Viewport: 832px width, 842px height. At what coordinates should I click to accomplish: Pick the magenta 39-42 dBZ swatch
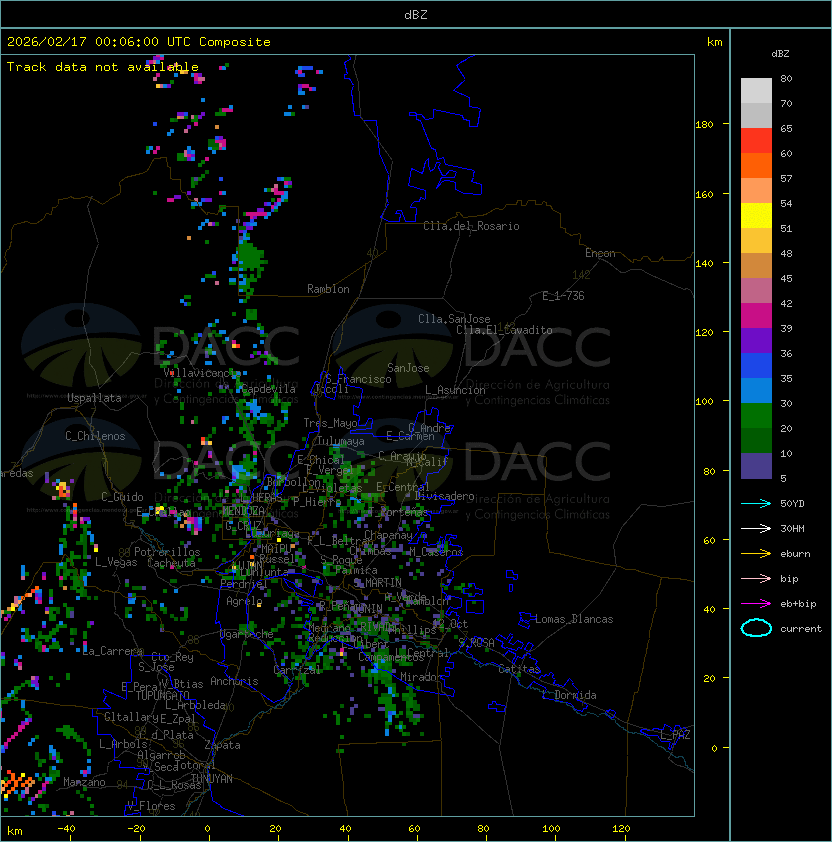pos(756,316)
